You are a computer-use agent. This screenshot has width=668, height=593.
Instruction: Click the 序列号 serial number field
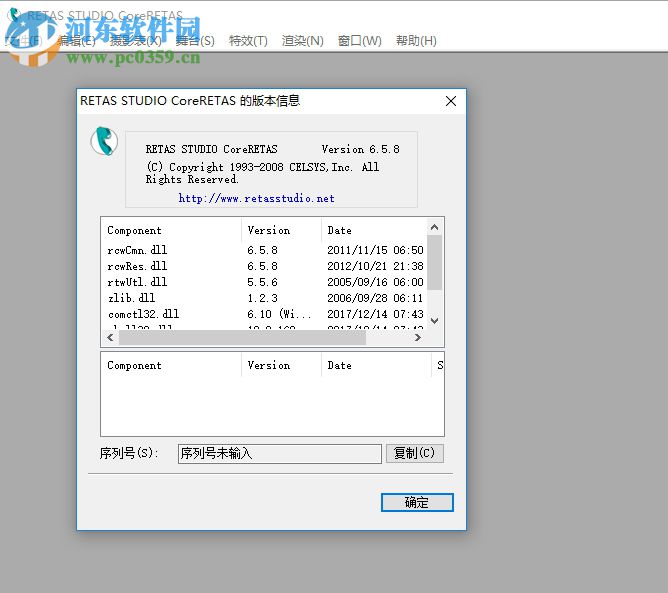(x=279, y=453)
